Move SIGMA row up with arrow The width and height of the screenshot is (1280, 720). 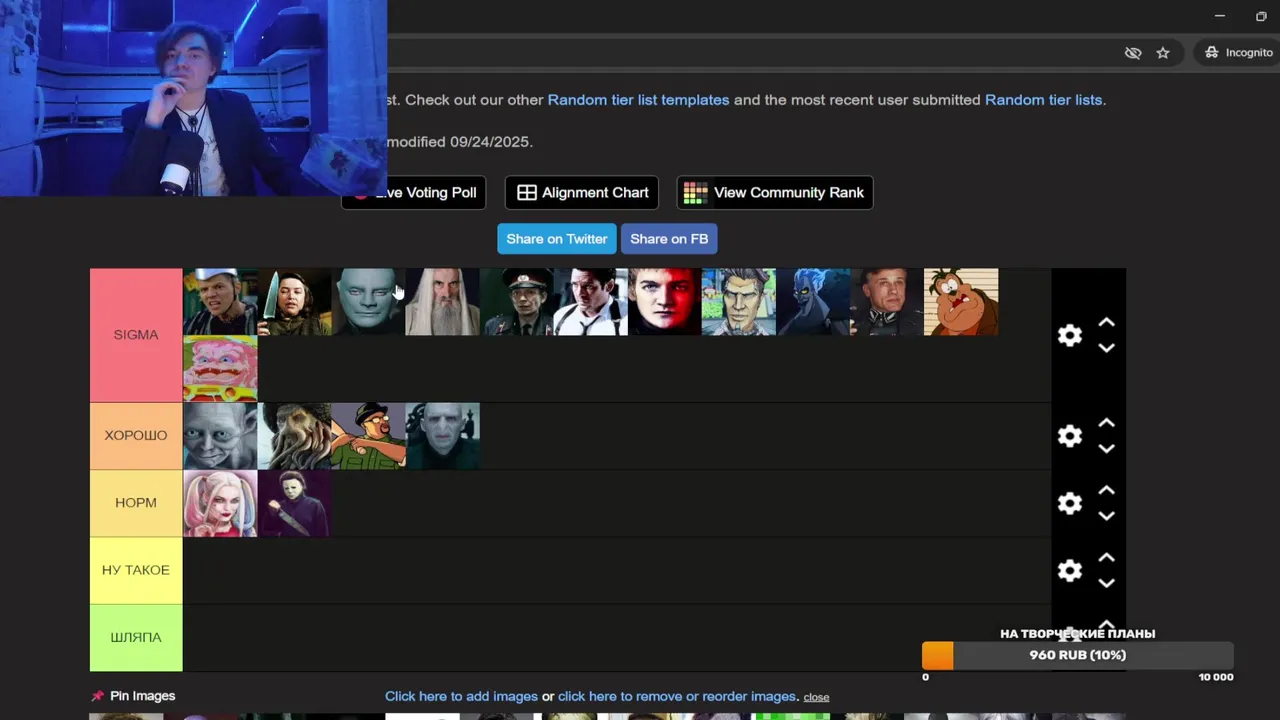coord(1106,322)
